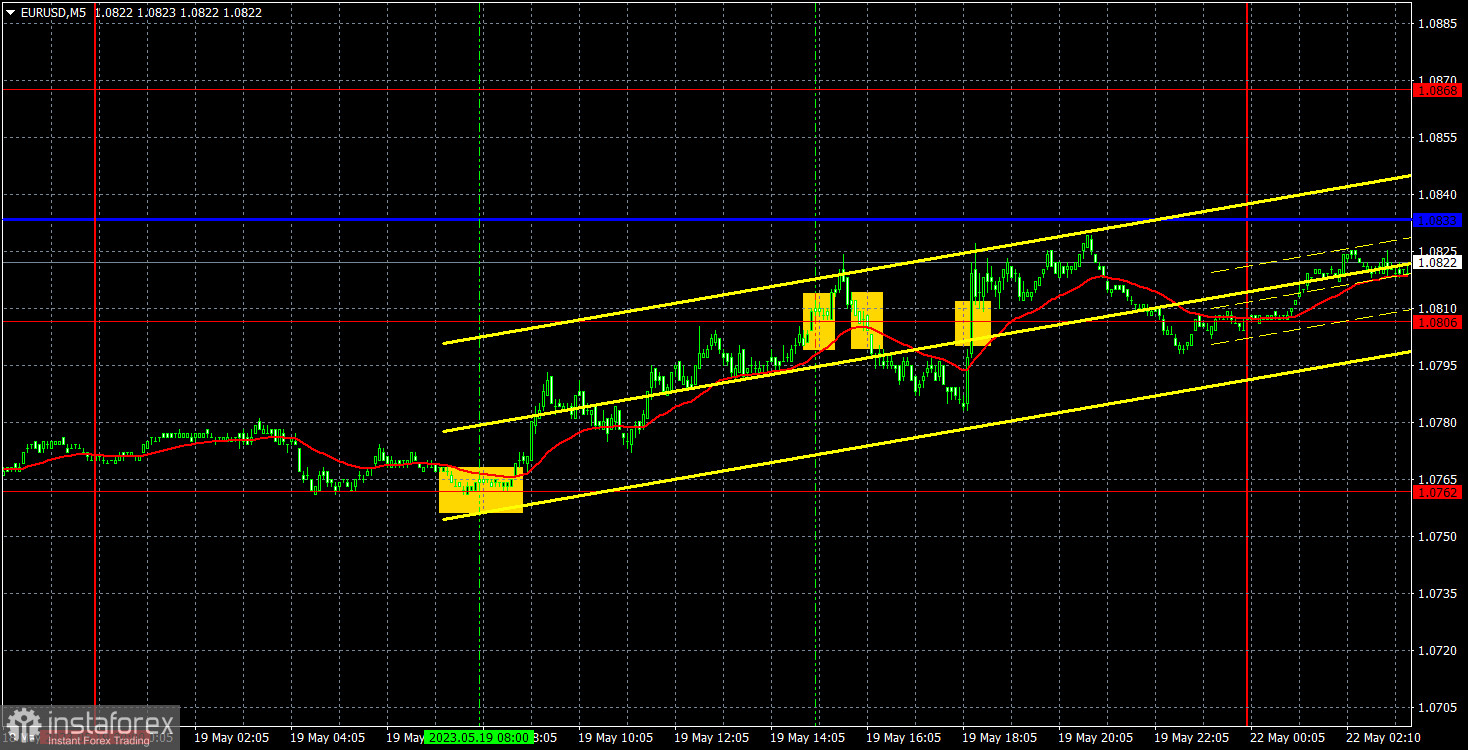Screen dimensions: 1468x750
Task: Click the 19 May 14:05 time axis label
Action: [x=806, y=737]
